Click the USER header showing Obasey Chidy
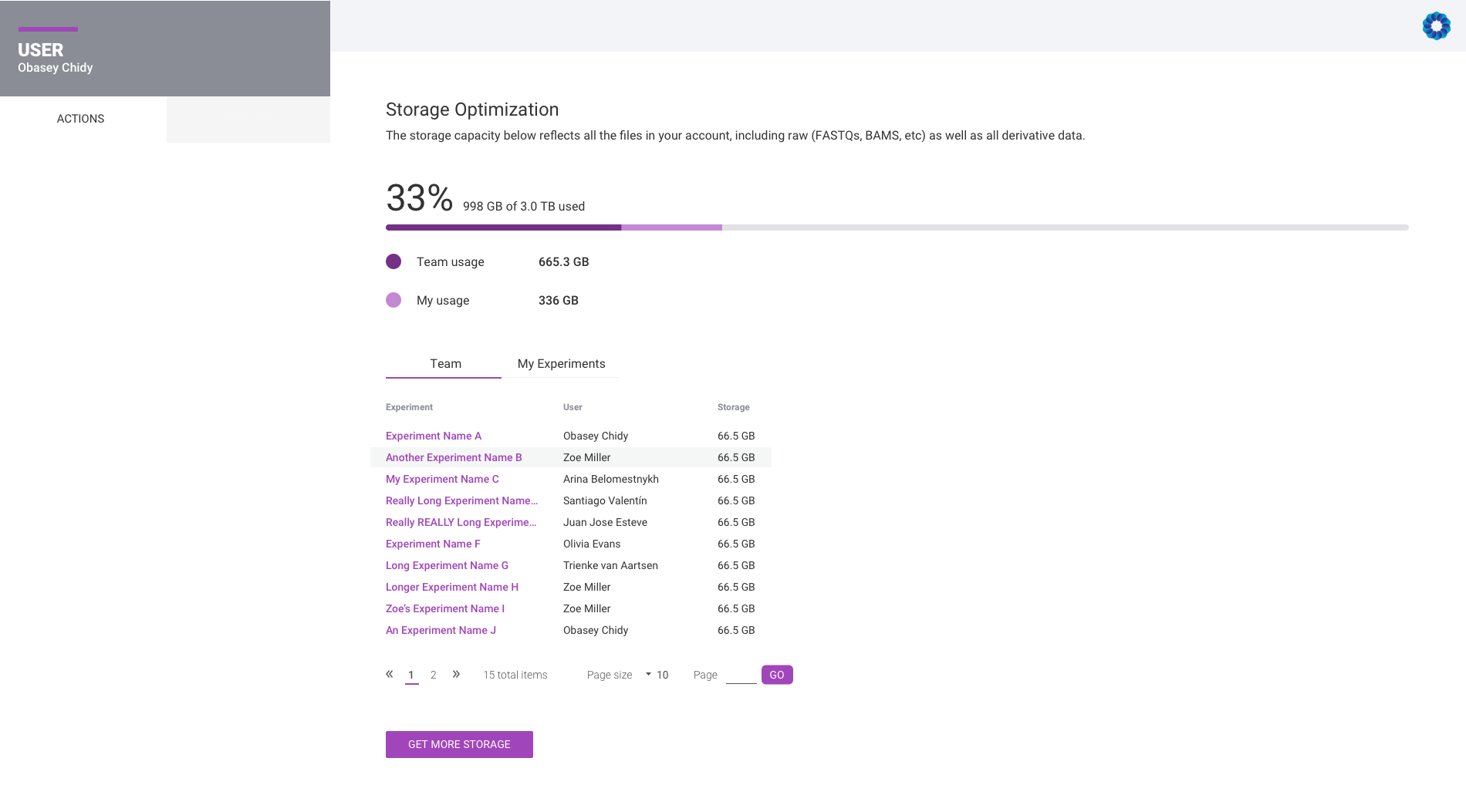 [55, 56]
